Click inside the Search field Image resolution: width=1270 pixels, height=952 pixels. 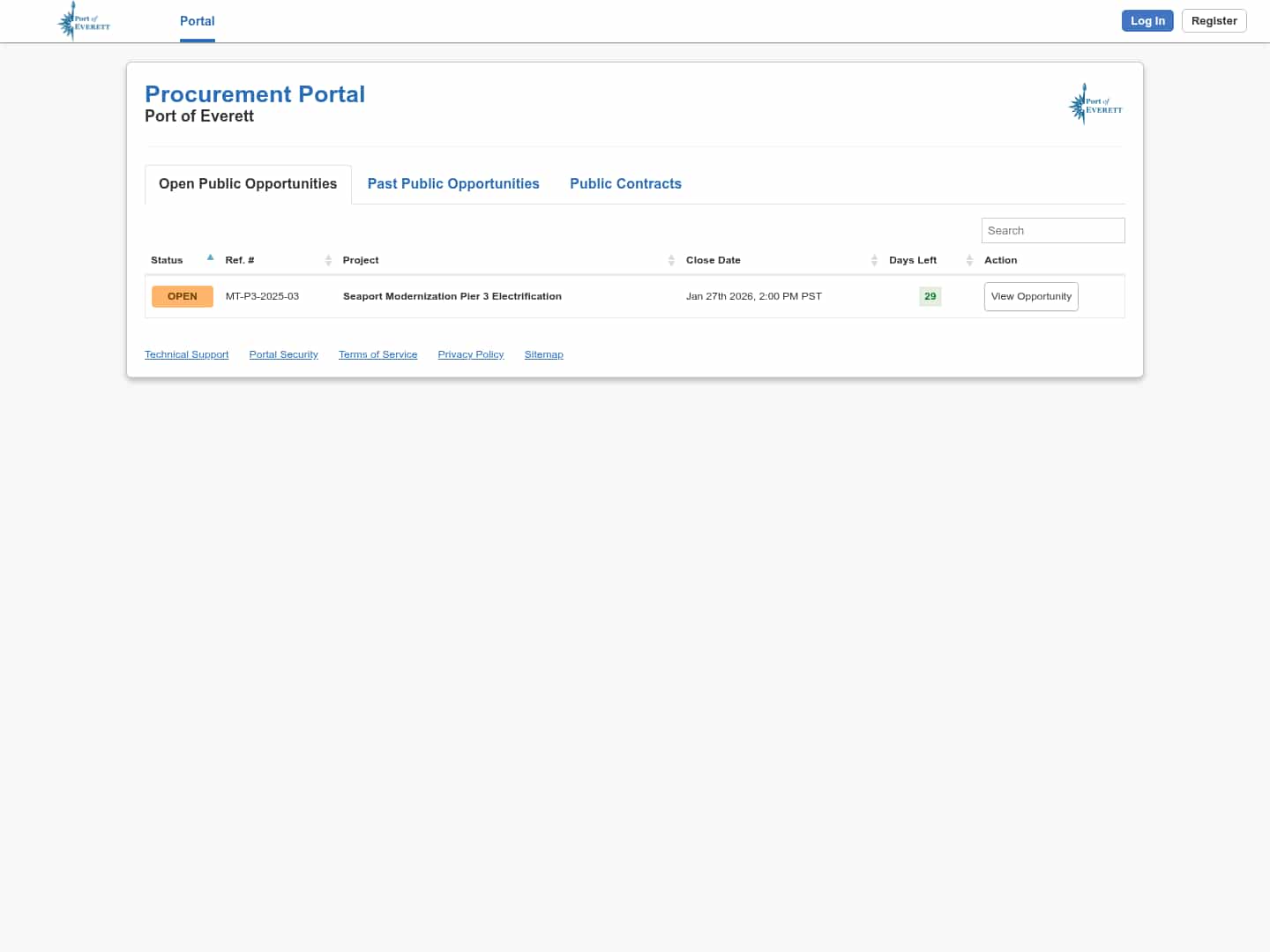1052,230
